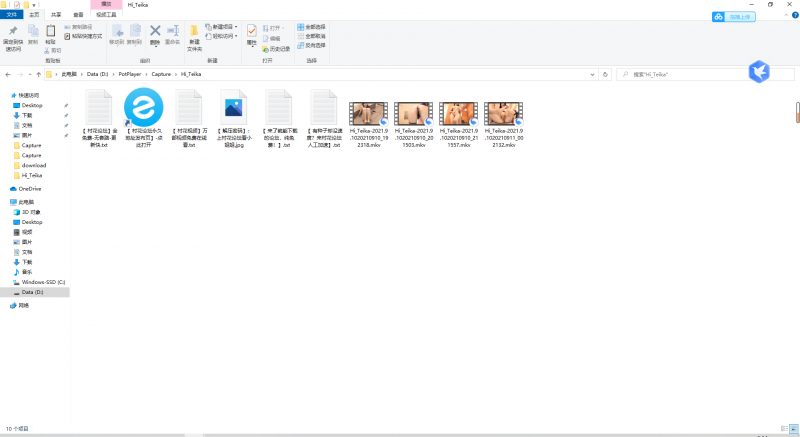Create a folder with 新建文件夹 icon
Image resolution: width=800 pixels, height=437 pixels.
(x=194, y=33)
